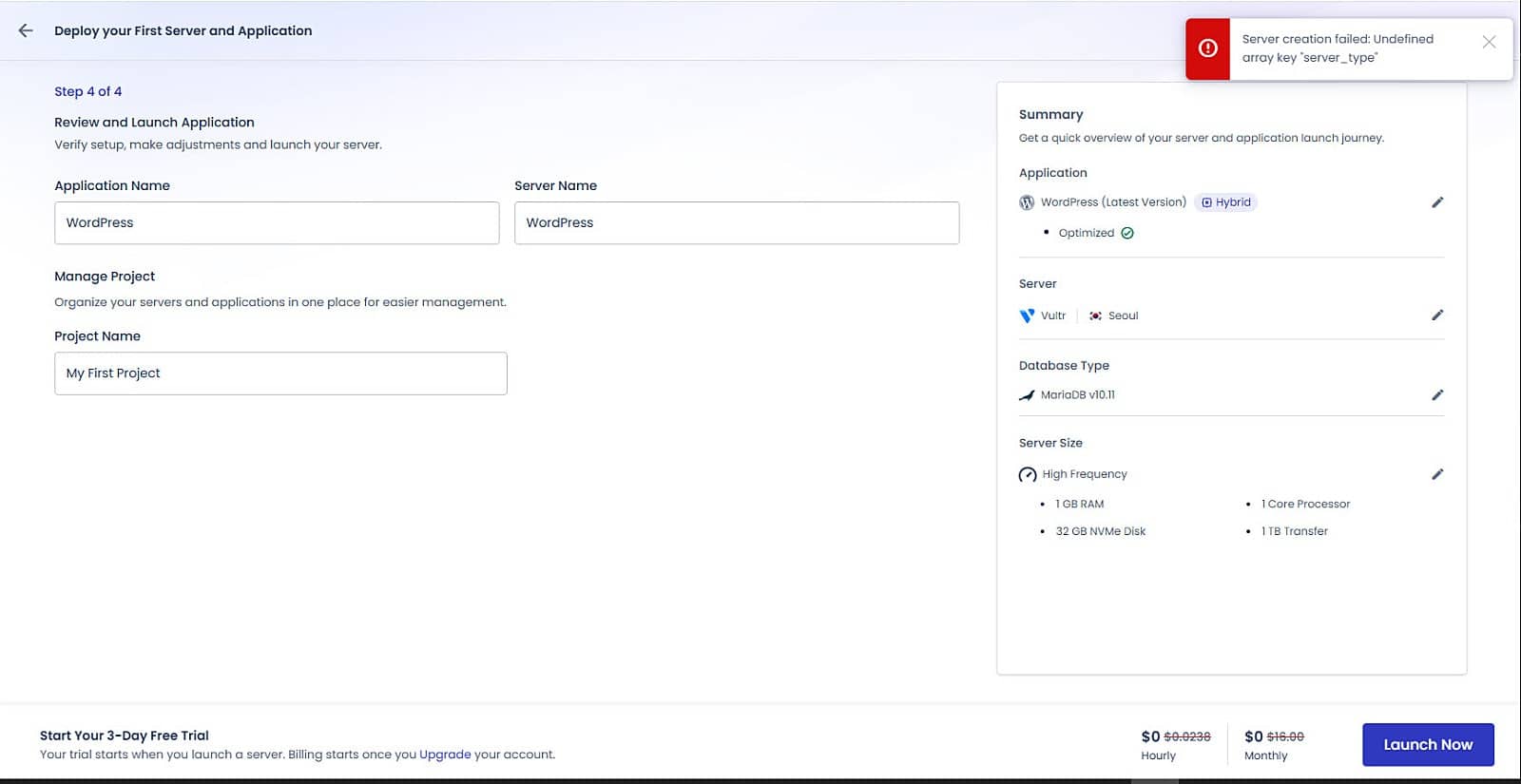
Task: Click the 'Optimized' label text
Action: (1087, 233)
